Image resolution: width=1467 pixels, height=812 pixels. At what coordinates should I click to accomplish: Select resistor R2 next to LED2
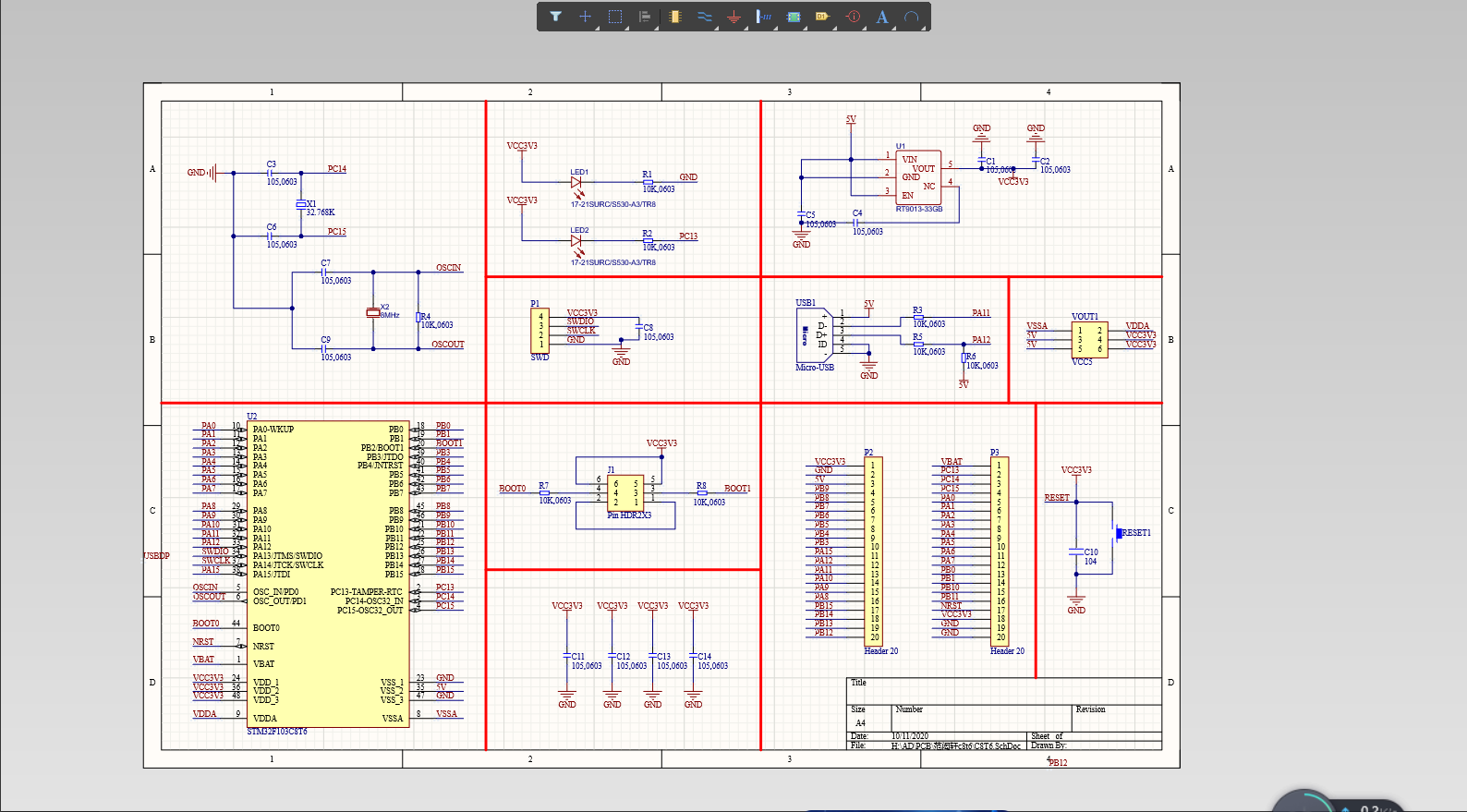tap(648, 240)
